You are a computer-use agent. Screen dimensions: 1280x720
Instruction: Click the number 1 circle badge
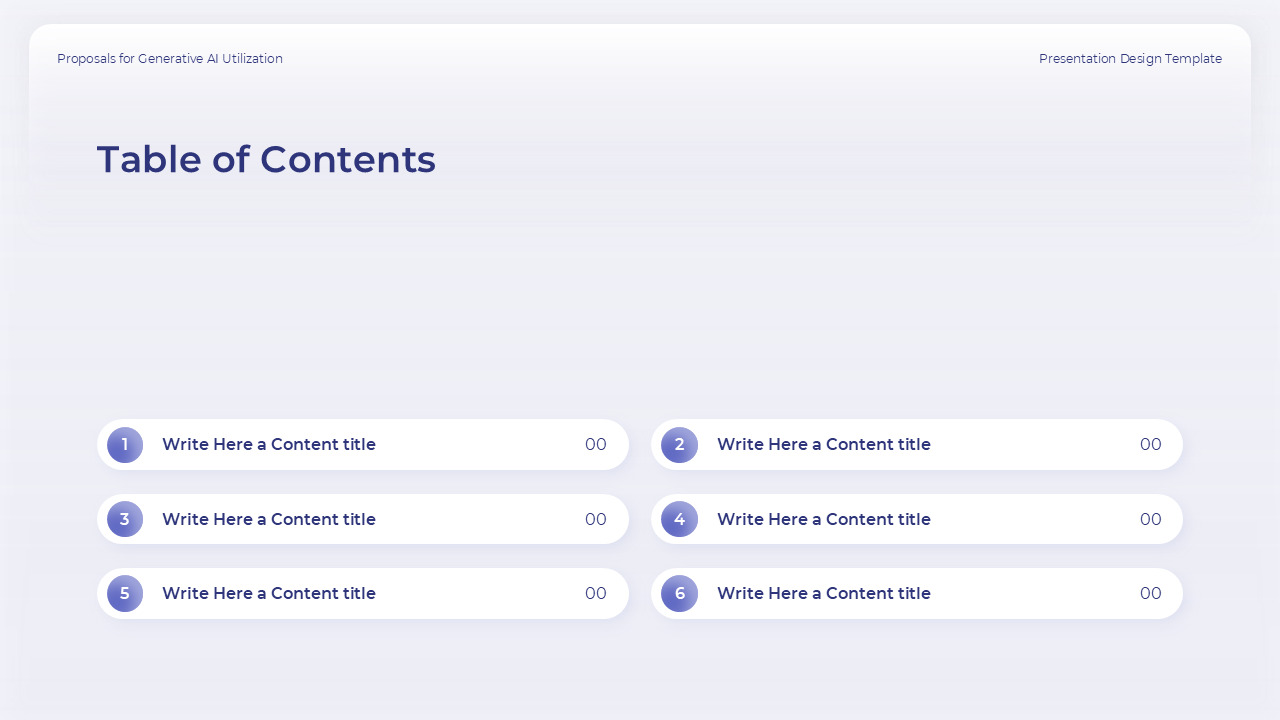click(x=125, y=445)
